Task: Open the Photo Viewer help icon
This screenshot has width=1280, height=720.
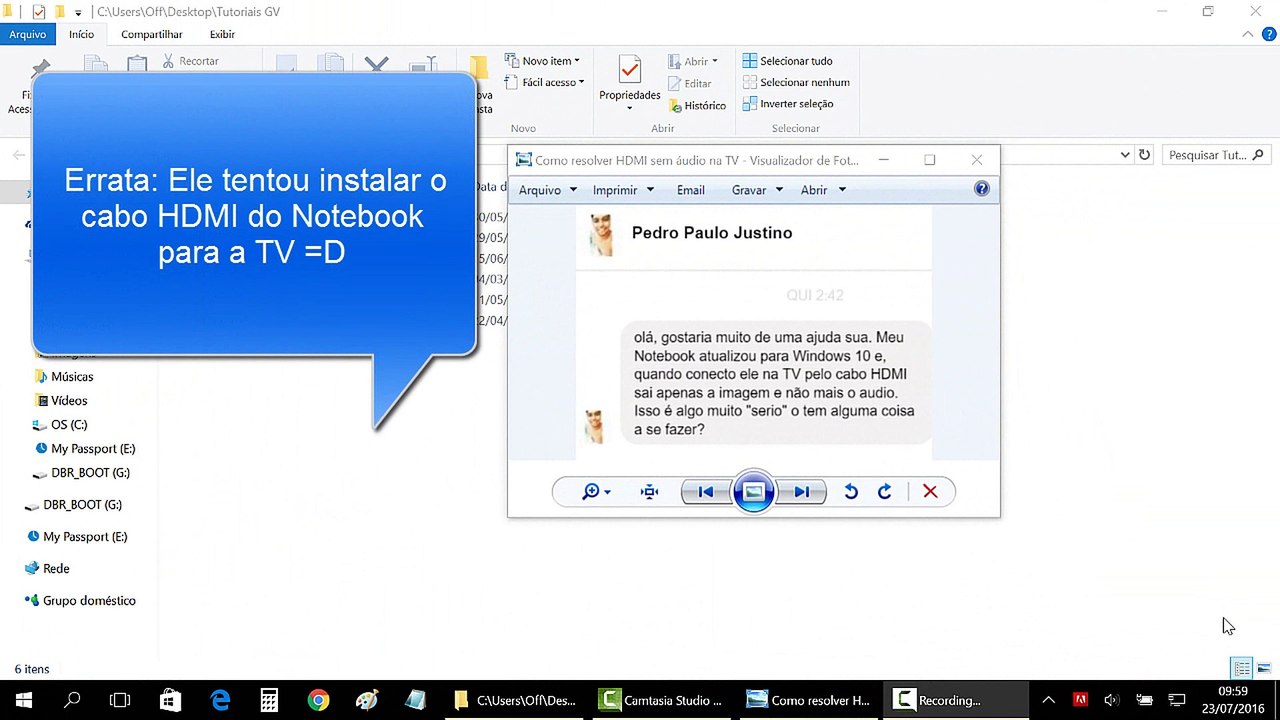Action: [982, 189]
